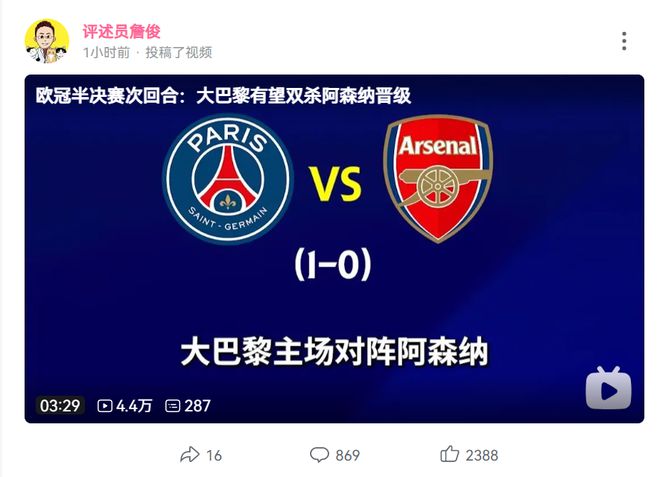660x477 pixels.
Task: Open the three-dot more options menu
Action: pos(624,41)
